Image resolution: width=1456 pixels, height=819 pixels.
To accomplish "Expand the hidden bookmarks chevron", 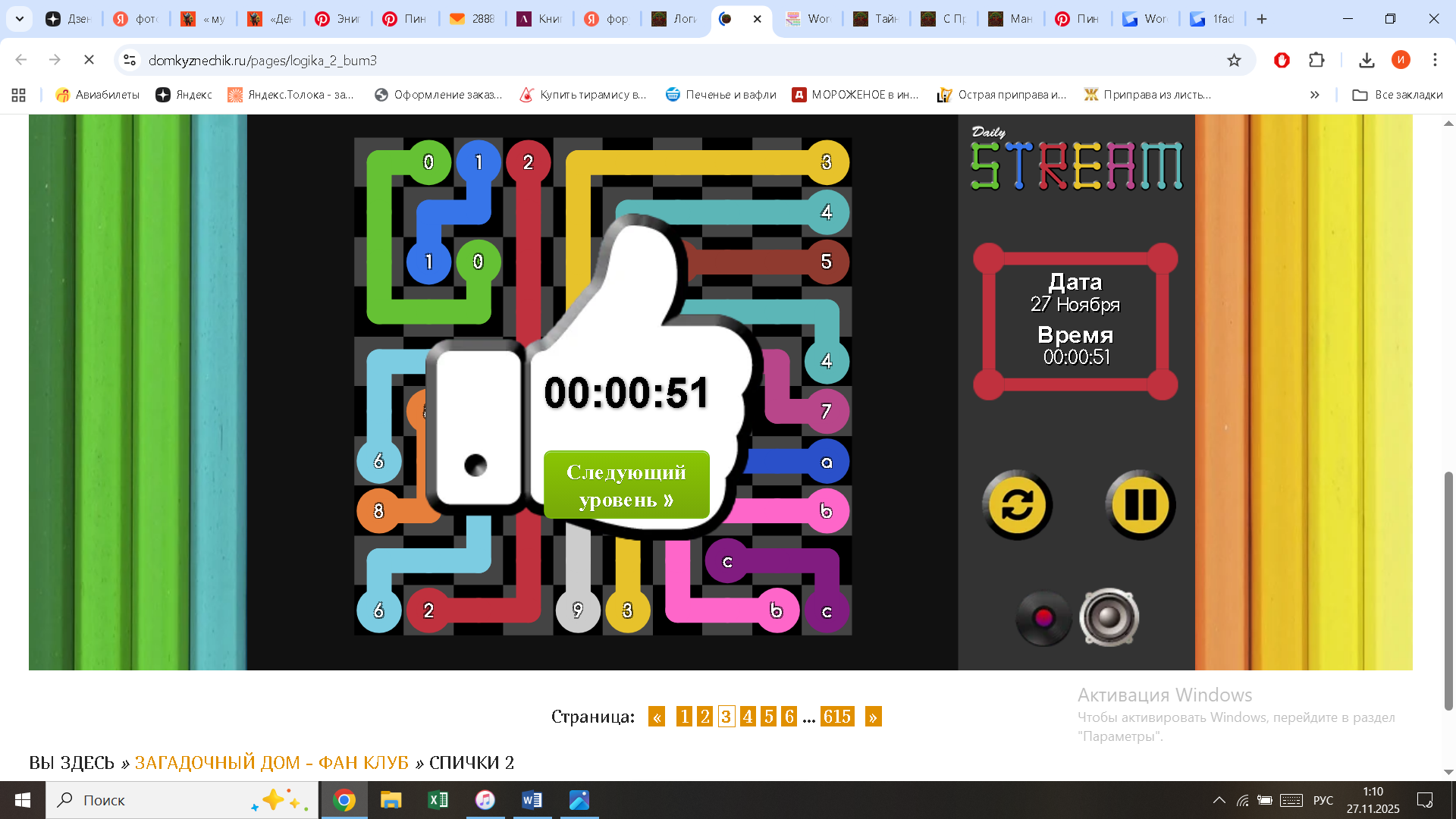I will 1314,95.
